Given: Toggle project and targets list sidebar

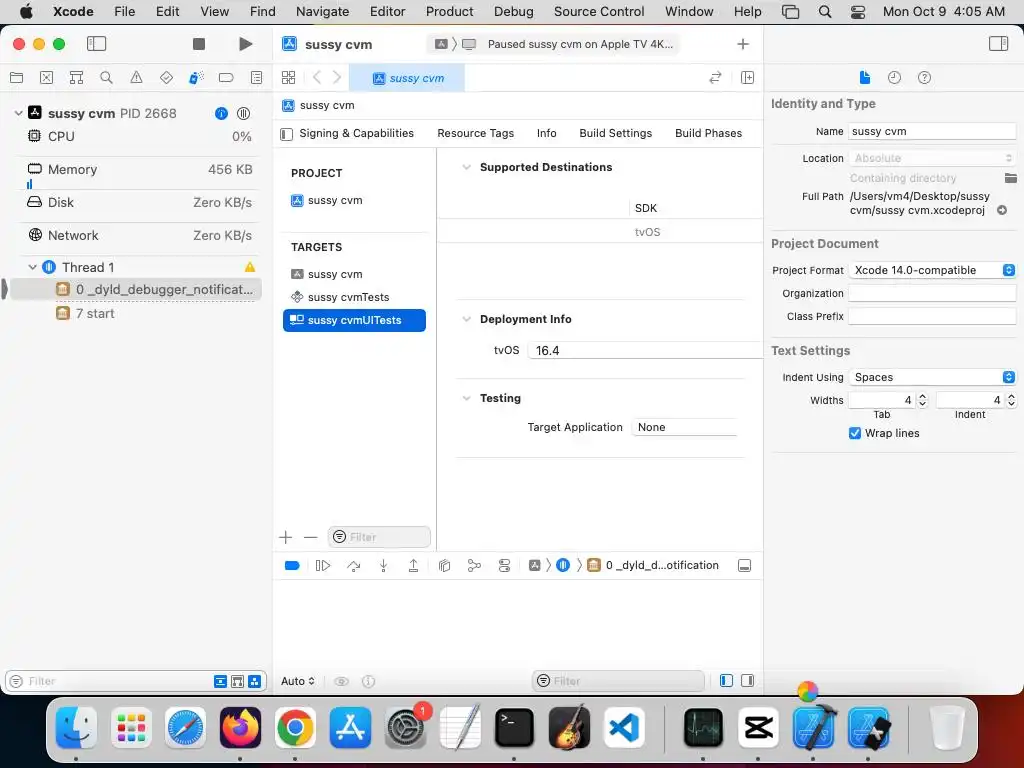Looking at the screenshot, I should tap(286, 134).
